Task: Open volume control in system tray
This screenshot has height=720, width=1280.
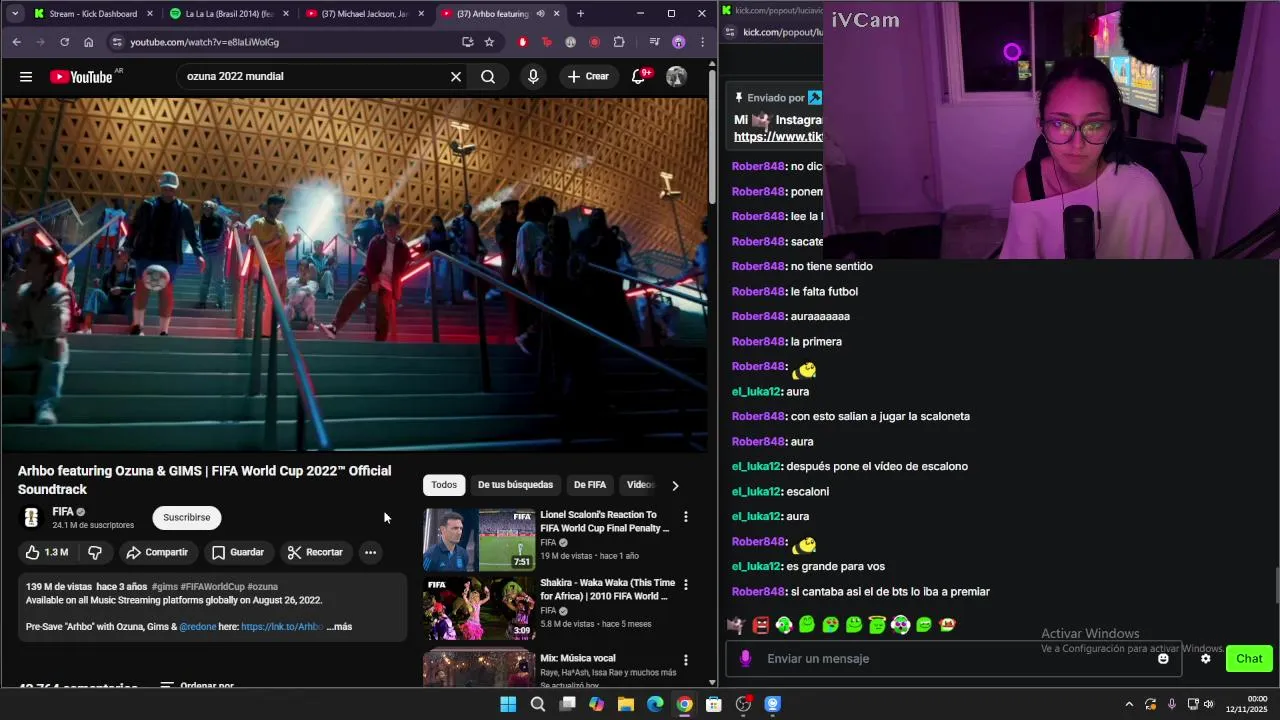Action: pos(1208,704)
